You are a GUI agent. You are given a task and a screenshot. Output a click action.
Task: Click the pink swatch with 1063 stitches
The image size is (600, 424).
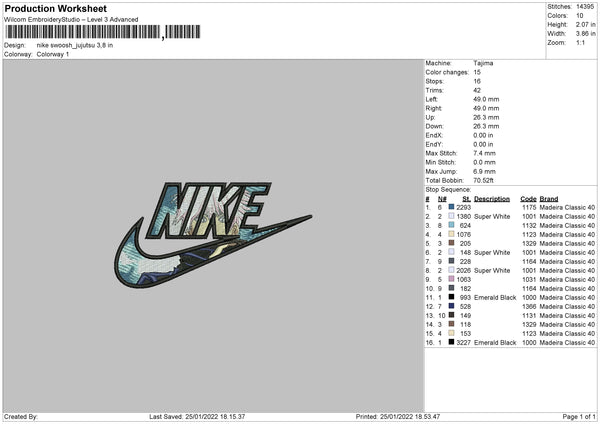pyautogui.click(x=451, y=279)
